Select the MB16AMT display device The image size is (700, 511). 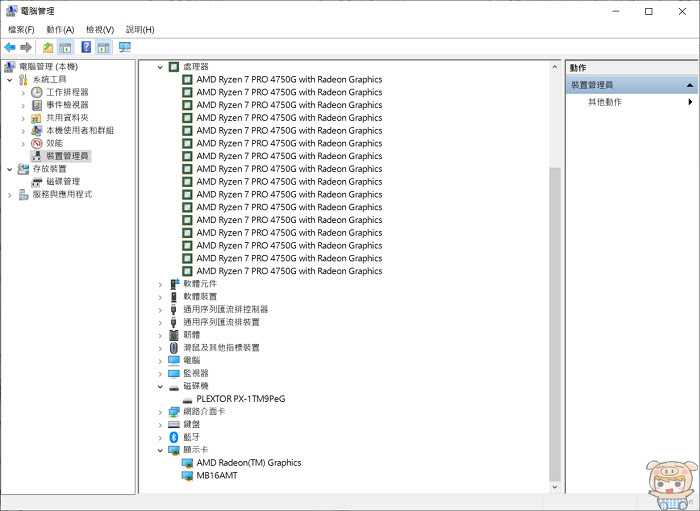pos(217,475)
